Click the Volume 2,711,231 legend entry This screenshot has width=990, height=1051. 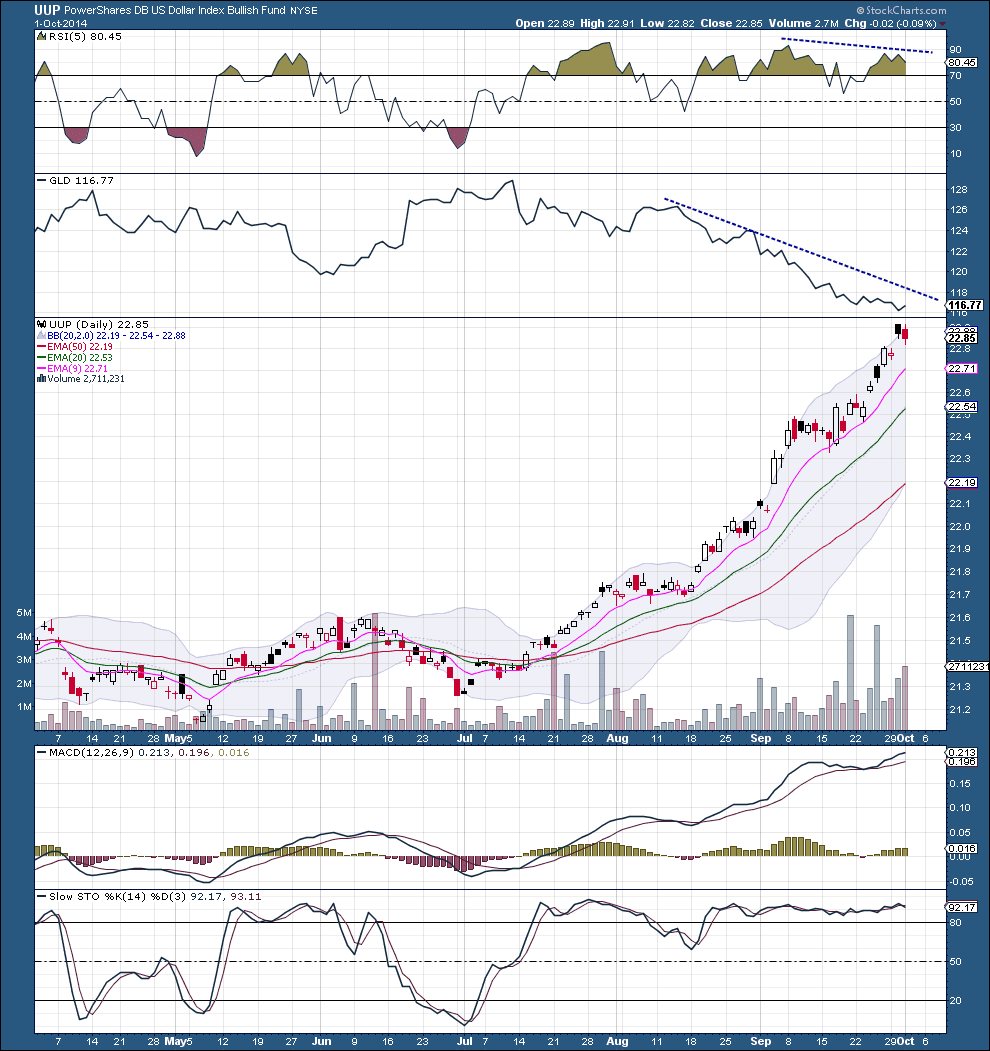click(x=86, y=379)
